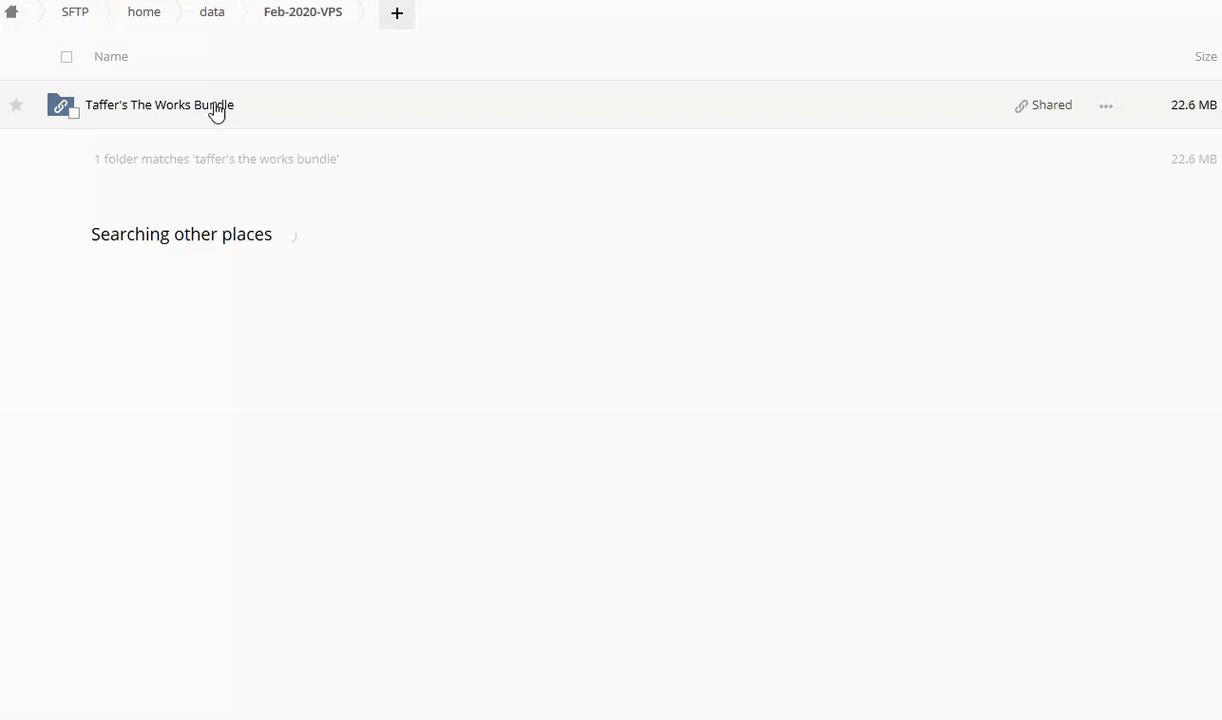Open sharing via the Shared label
The image size is (1222, 720).
coord(1051,105)
